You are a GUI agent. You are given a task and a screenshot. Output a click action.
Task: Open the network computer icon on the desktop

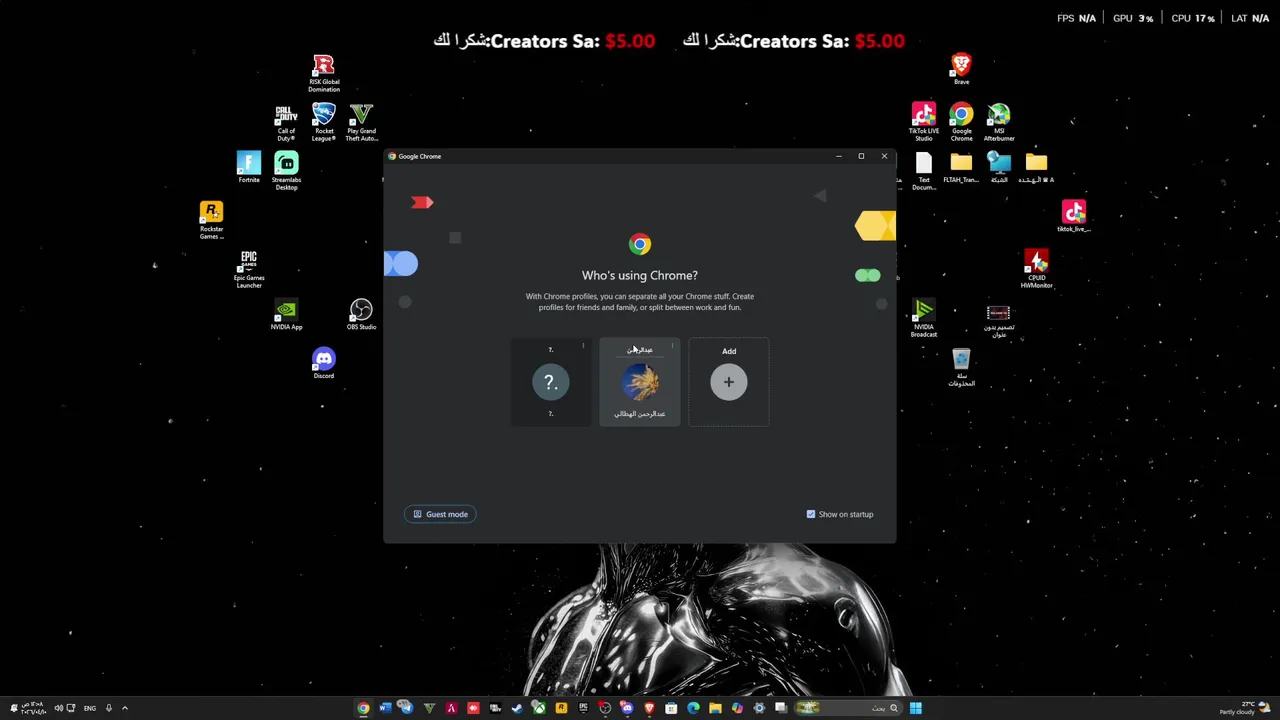point(998,168)
